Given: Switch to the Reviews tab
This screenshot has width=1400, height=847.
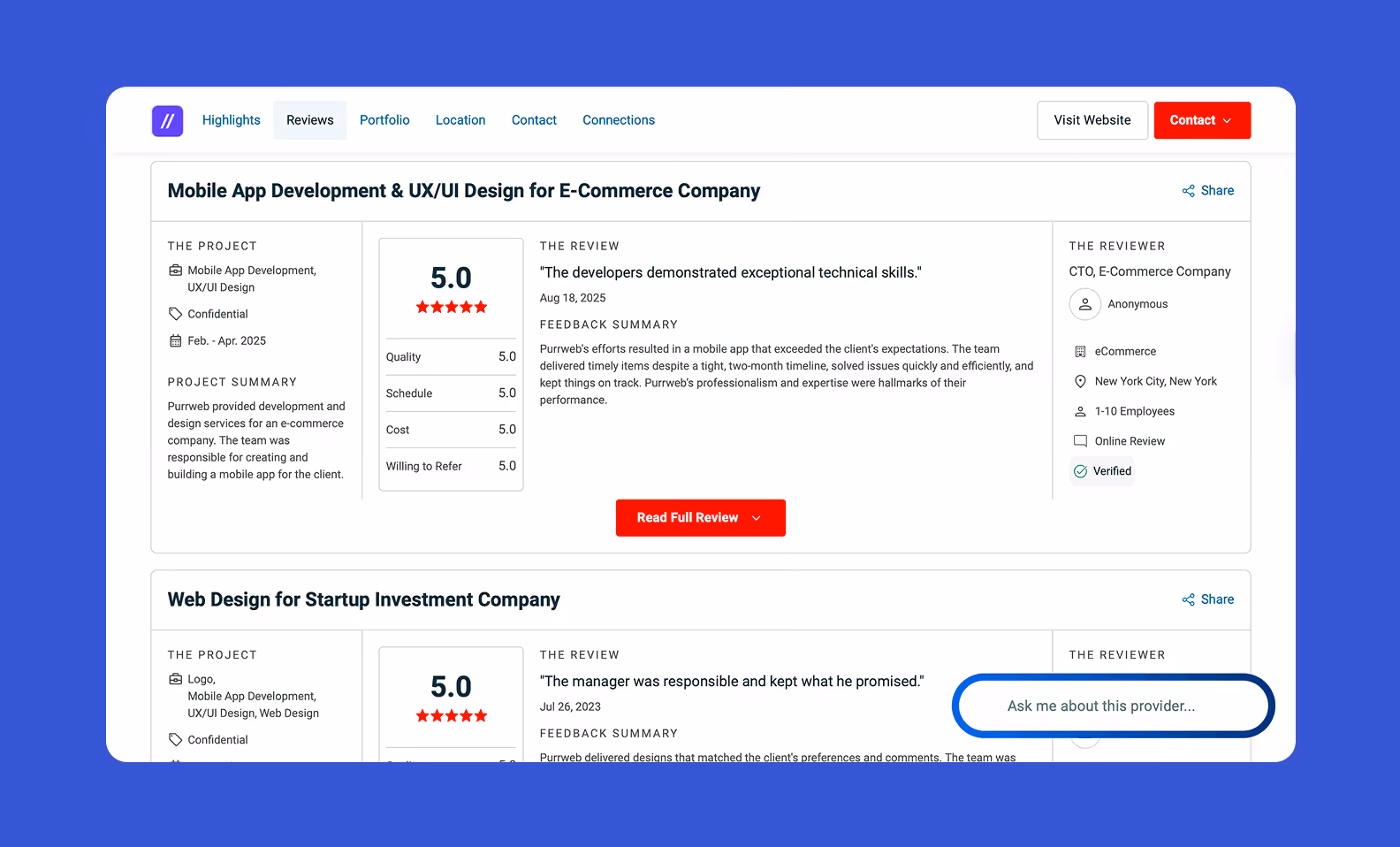Looking at the screenshot, I should pyautogui.click(x=310, y=120).
